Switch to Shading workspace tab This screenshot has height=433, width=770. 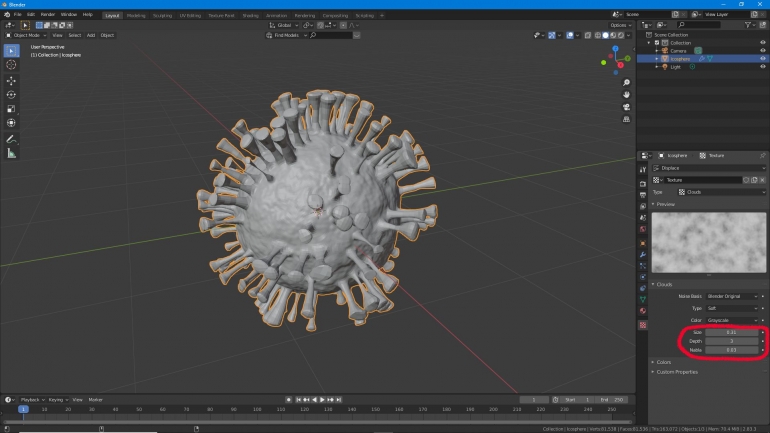pyautogui.click(x=250, y=16)
